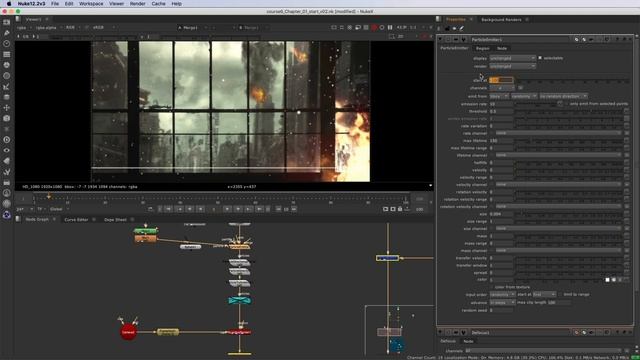This screenshot has width=640, height=360.
Task: Open the Color nodes toolbar icon
Action: click(7, 65)
